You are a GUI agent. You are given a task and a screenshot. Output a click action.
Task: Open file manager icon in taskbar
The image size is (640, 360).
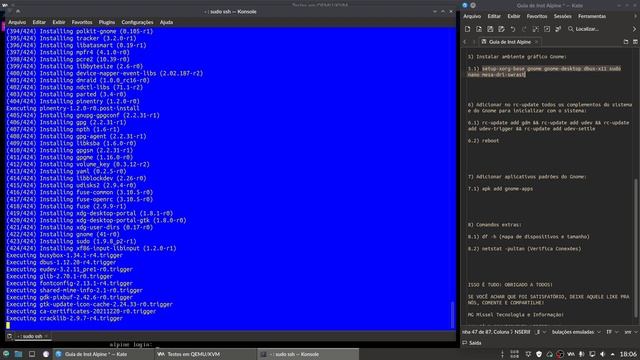pos(18,354)
